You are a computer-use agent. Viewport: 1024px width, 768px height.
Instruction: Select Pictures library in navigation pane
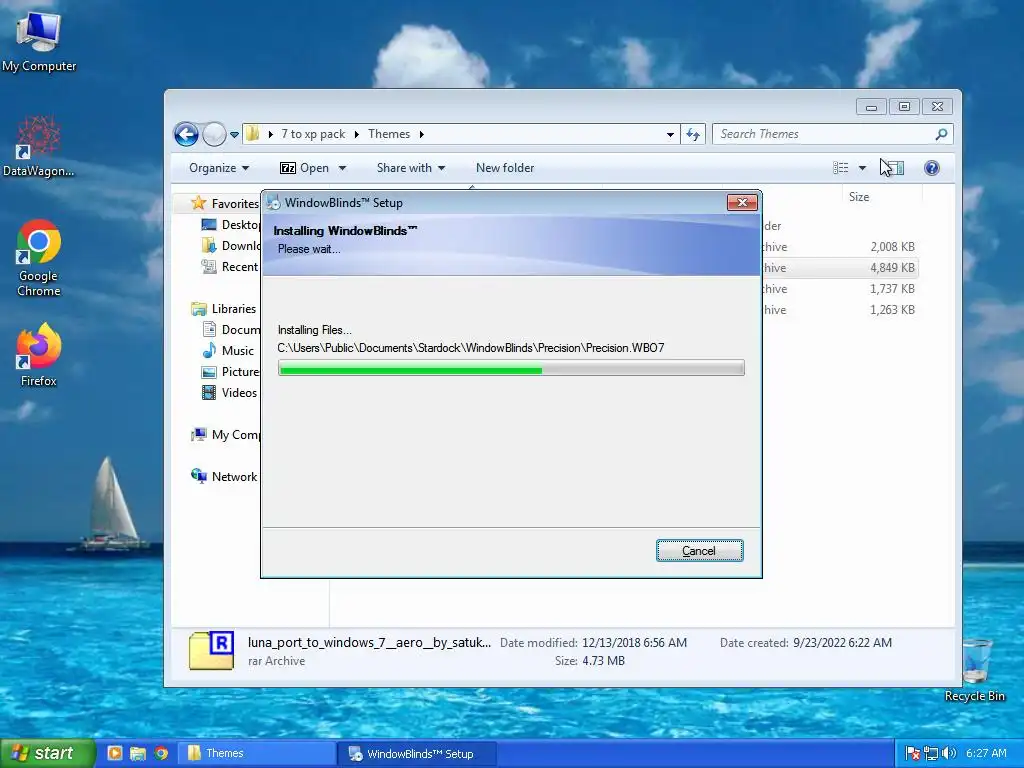231,372
